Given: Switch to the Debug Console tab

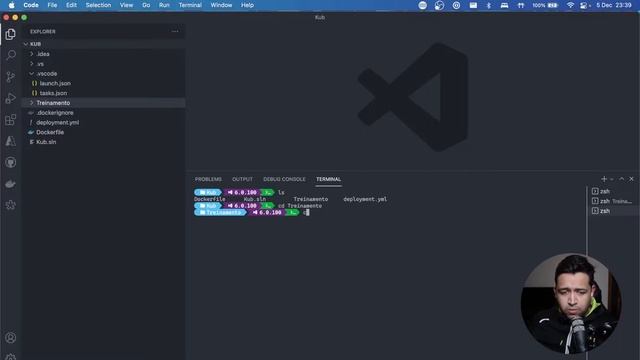Looking at the screenshot, I should tap(284, 179).
